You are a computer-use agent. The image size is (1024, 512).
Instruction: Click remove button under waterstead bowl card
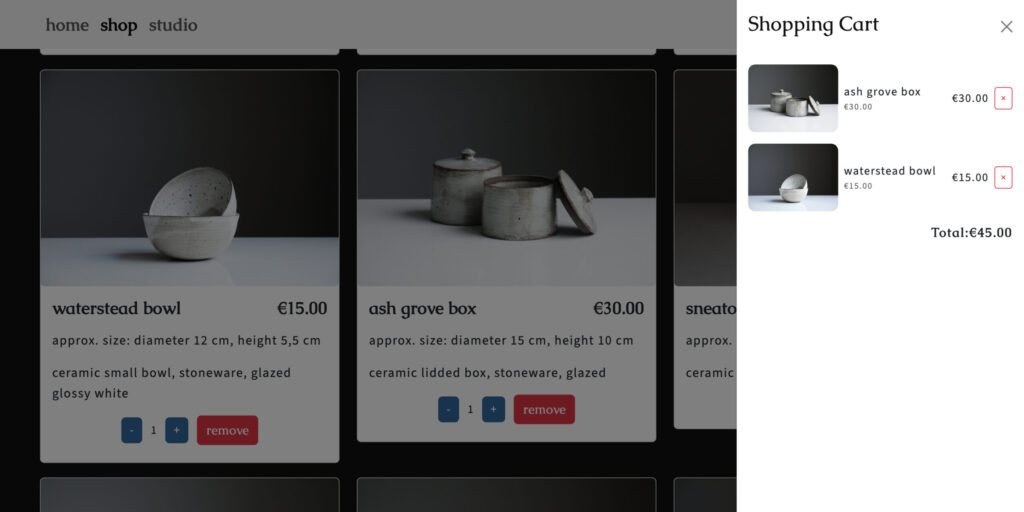pyautogui.click(x=227, y=430)
